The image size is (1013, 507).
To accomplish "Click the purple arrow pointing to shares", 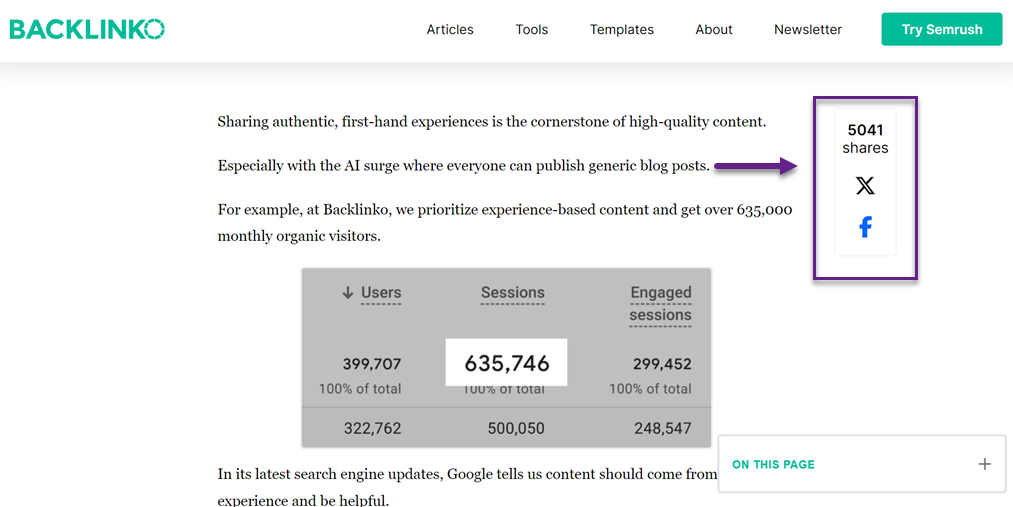I will click(755, 167).
